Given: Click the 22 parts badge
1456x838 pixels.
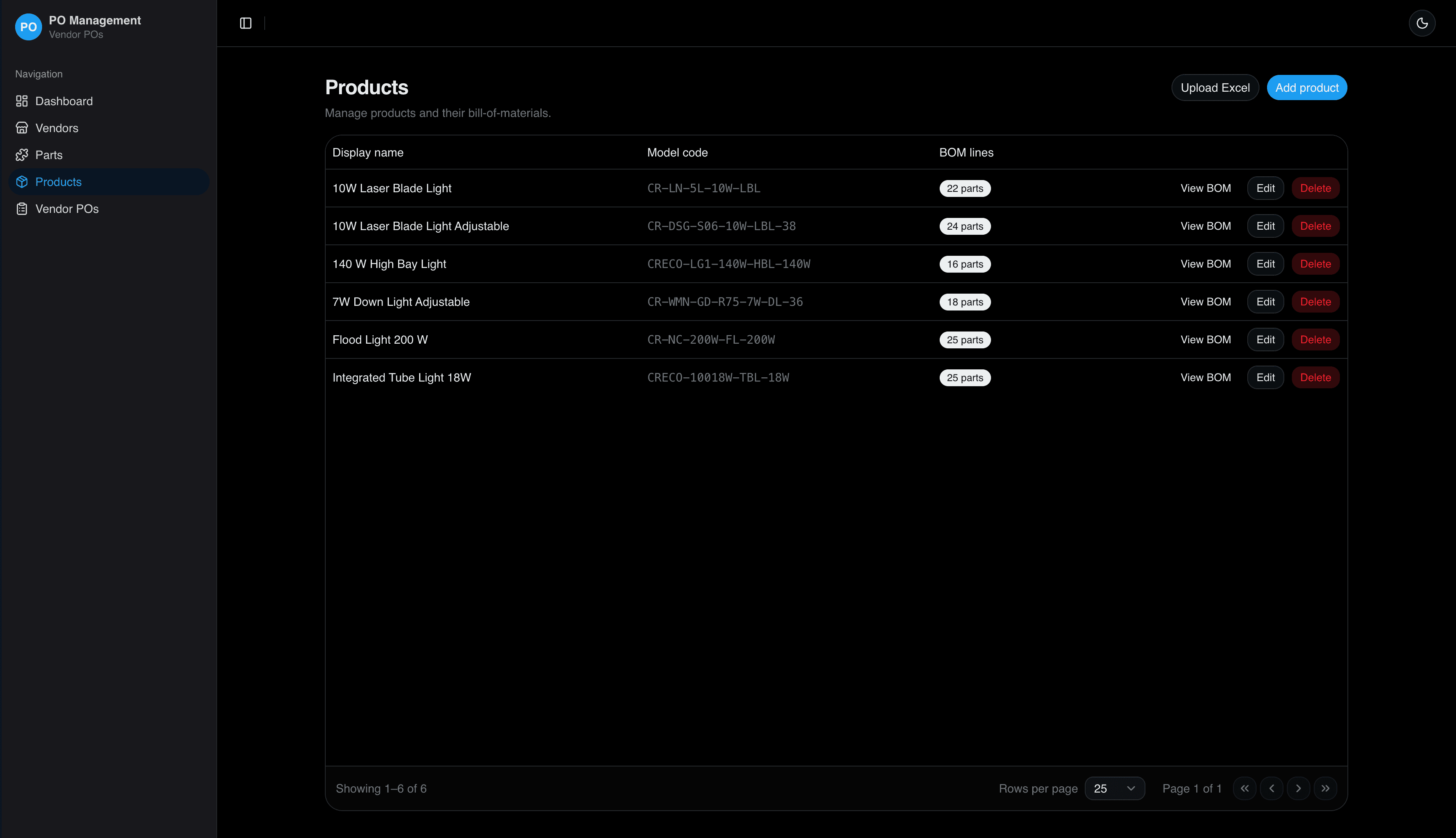Looking at the screenshot, I should (x=965, y=188).
